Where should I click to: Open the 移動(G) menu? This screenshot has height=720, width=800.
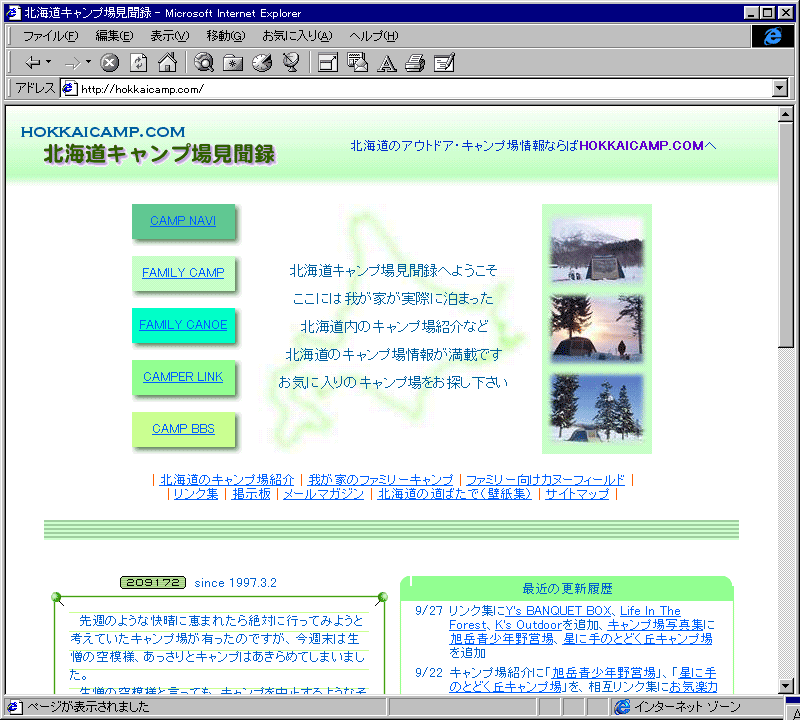[x=226, y=36]
